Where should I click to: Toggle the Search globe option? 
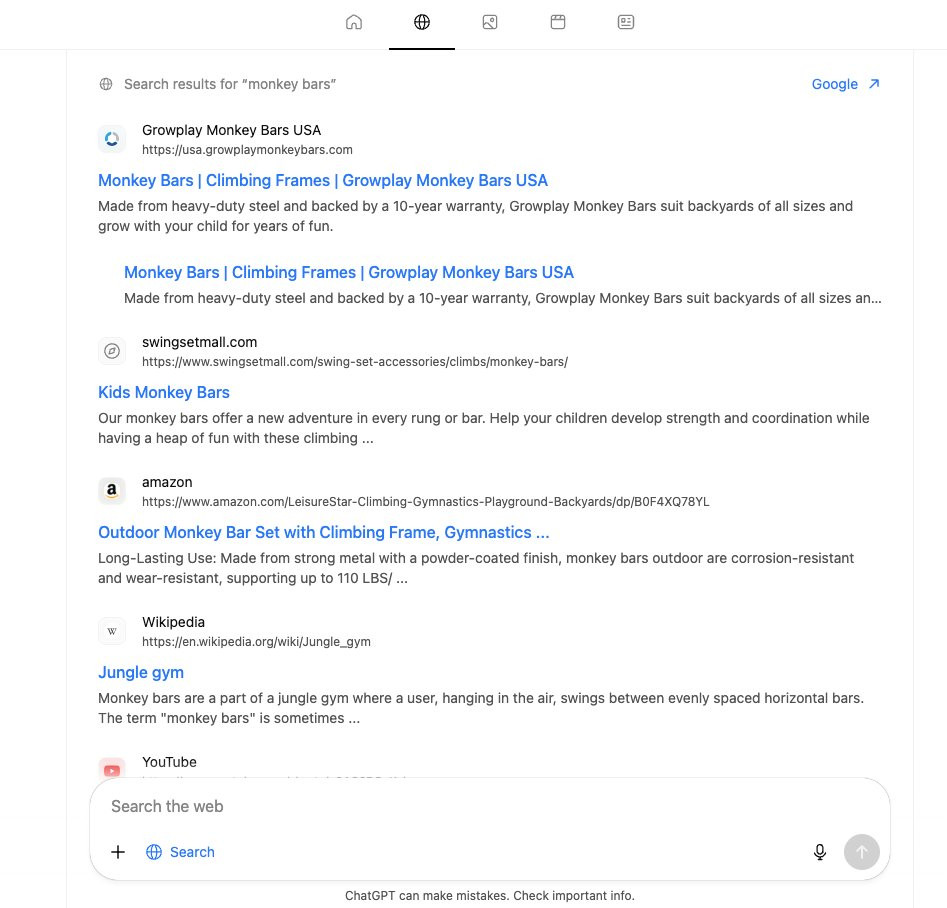(180, 852)
